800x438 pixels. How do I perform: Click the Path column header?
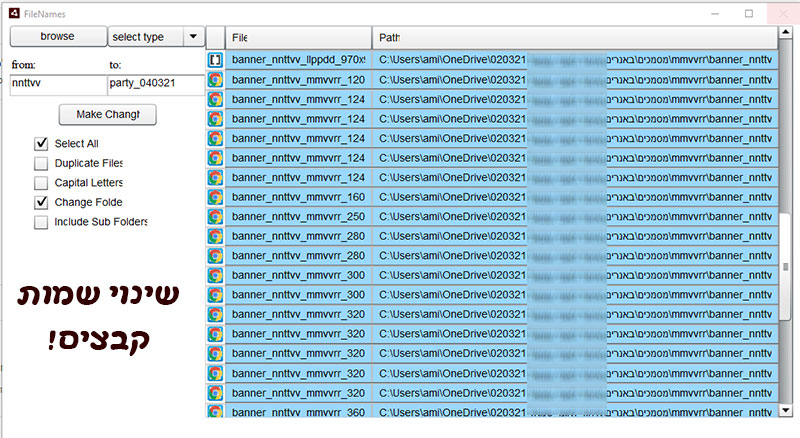pos(570,38)
